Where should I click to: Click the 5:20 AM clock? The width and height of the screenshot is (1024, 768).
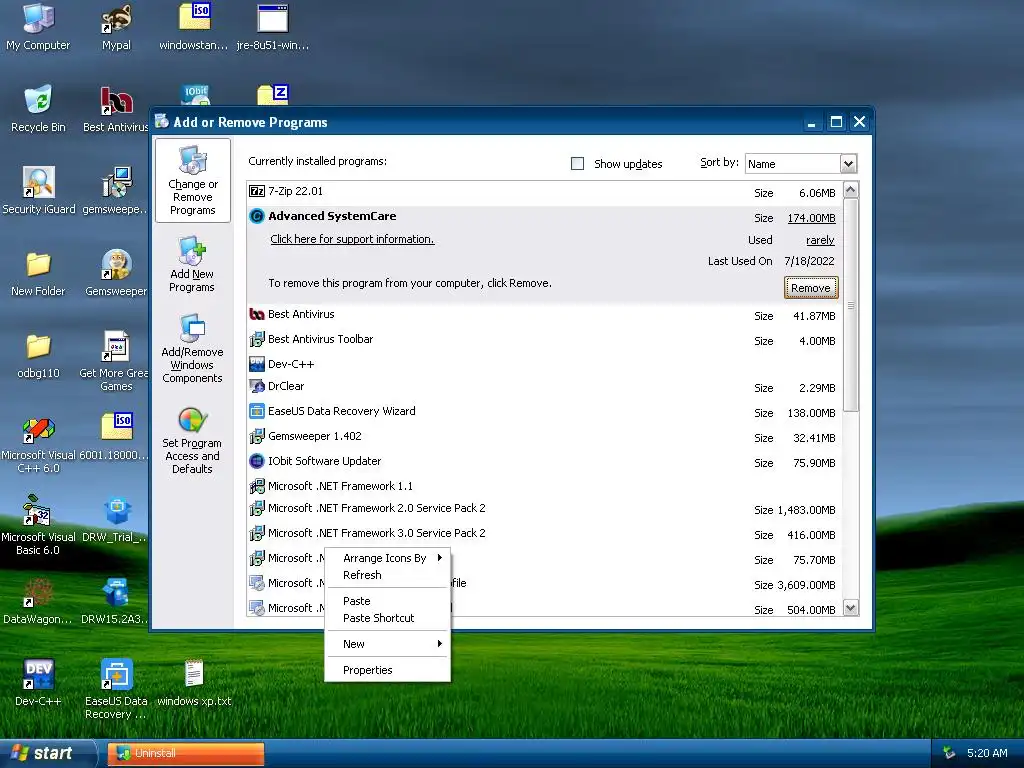tap(987, 753)
